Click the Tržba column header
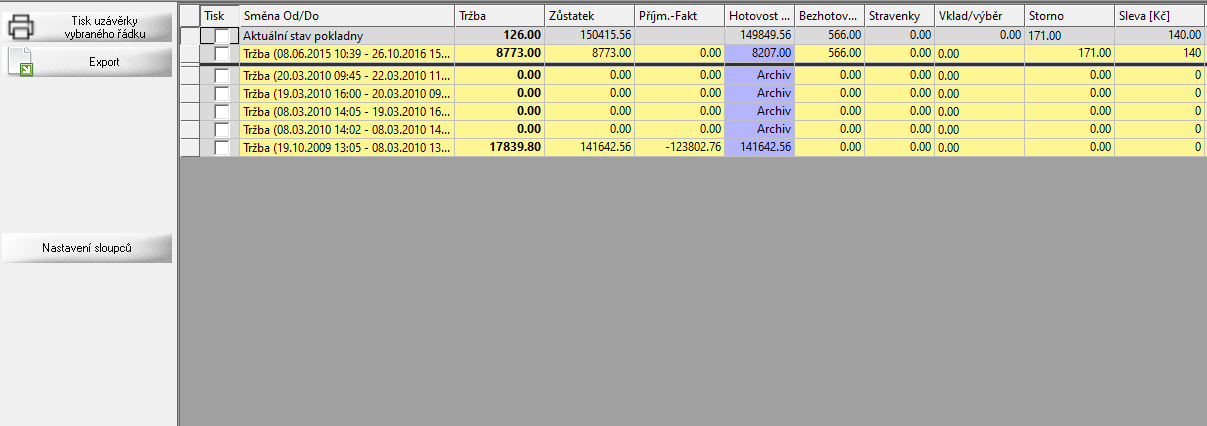The height and width of the screenshot is (426, 1207). pos(499,16)
